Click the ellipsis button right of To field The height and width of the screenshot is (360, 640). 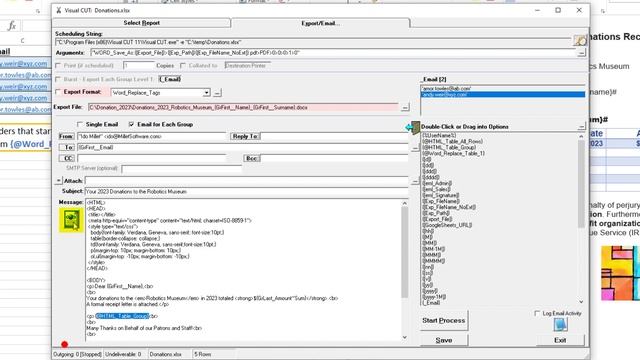(415, 148)
